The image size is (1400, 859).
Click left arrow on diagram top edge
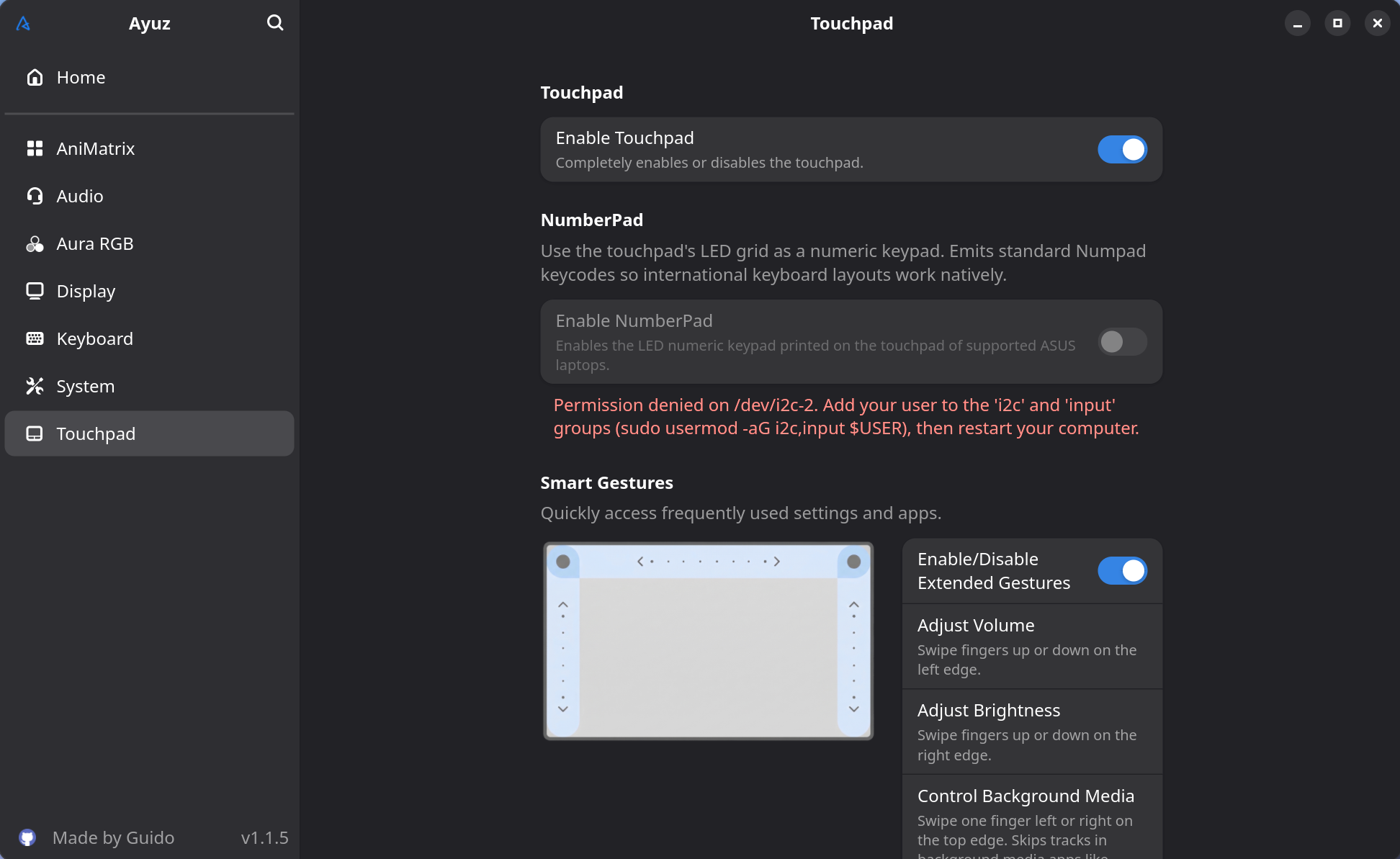(640, 561)
